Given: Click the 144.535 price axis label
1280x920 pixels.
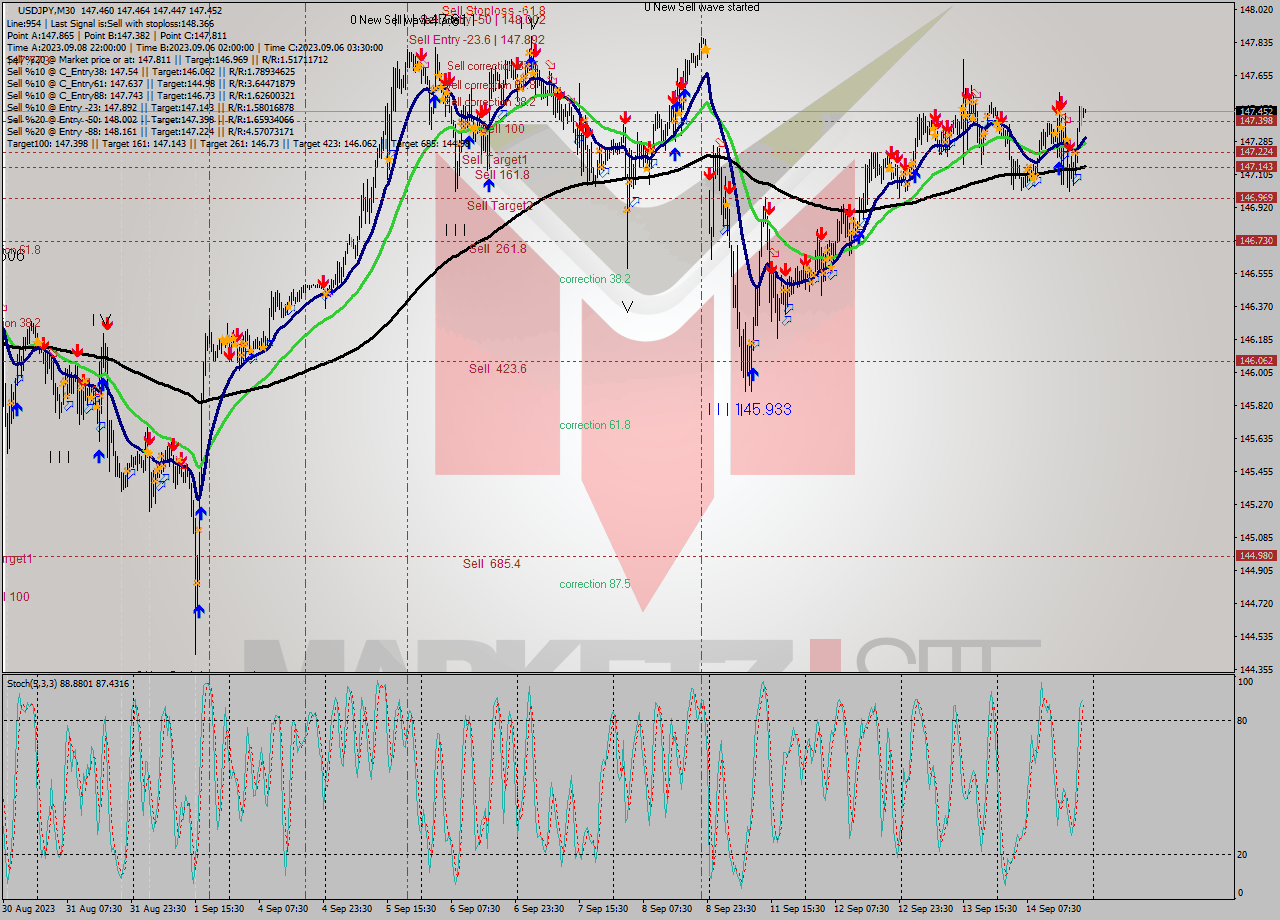Looking at the screenshot, I should click(1256, 636).
